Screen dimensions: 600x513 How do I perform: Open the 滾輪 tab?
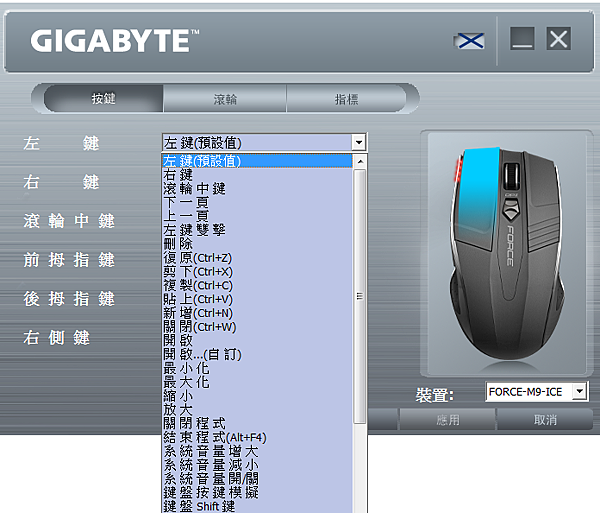(225, 99)
